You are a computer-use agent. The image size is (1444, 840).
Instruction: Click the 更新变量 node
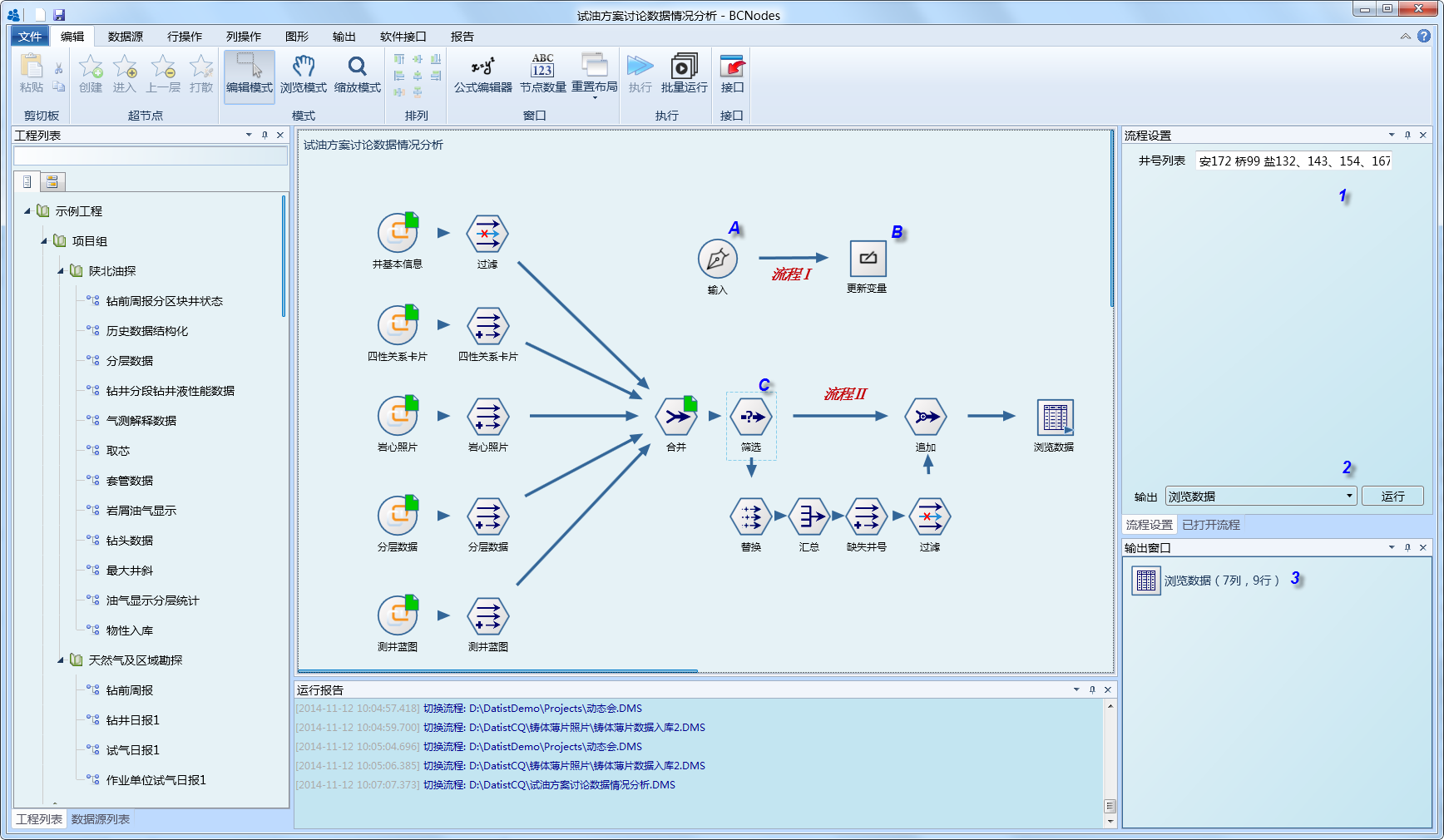tap(868, 258)
